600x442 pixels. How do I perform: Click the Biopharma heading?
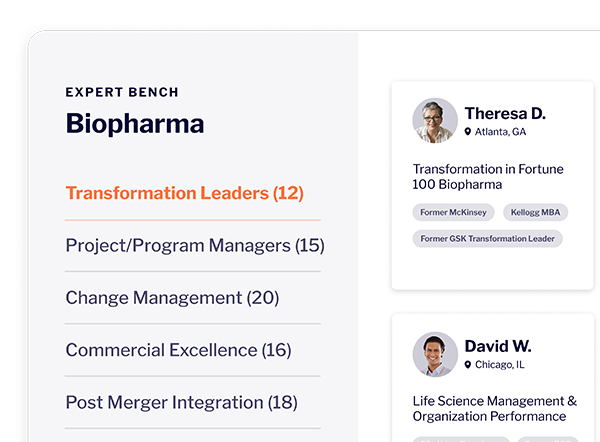pos(135,124)
